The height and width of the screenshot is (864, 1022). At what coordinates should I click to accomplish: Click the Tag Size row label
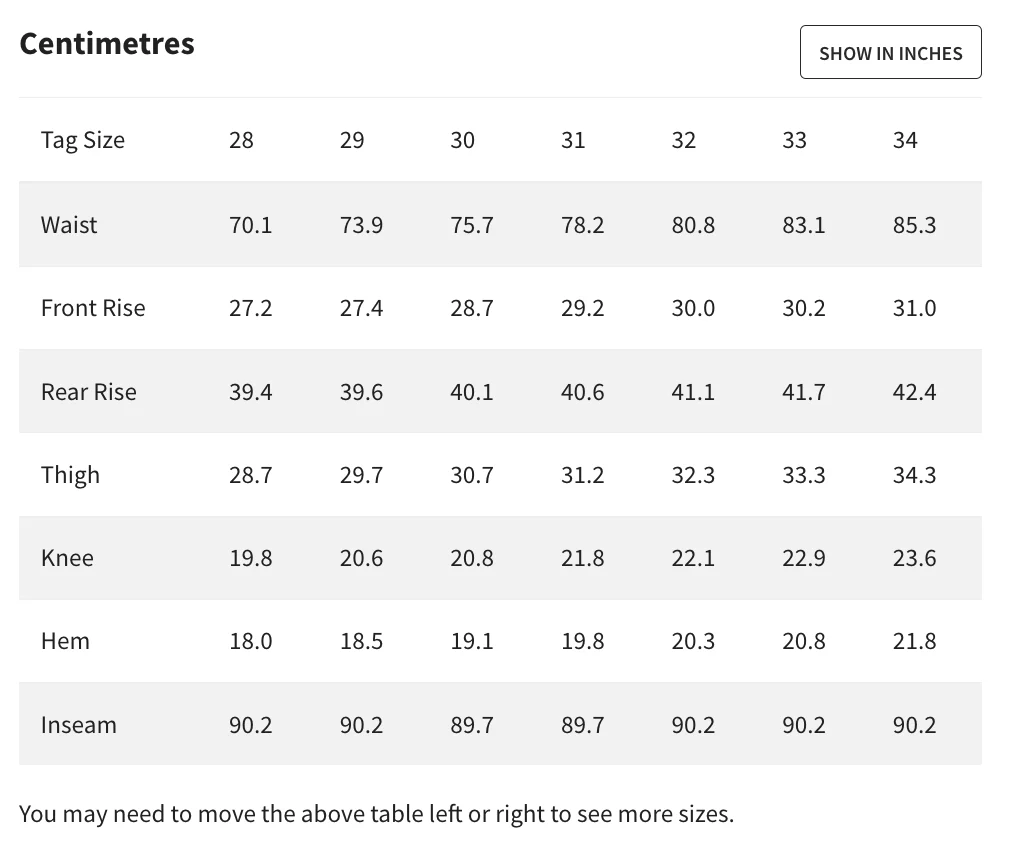point(83,140)
